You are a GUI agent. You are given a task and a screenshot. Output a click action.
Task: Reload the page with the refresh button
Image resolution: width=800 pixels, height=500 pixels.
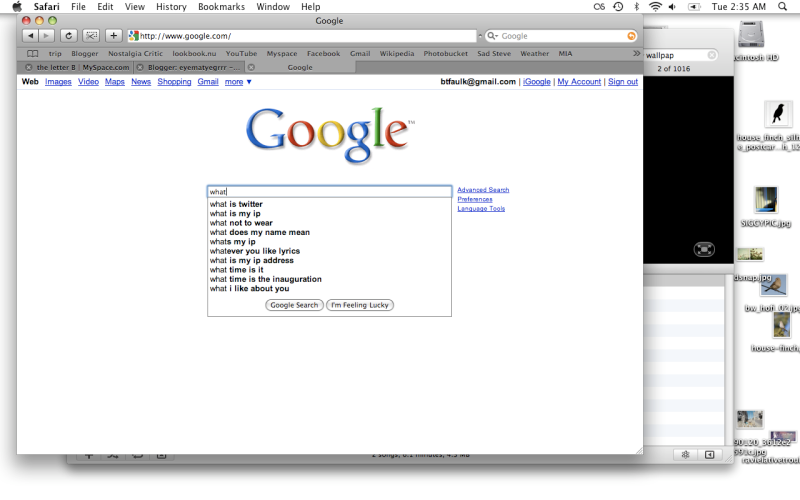(69, 36)
